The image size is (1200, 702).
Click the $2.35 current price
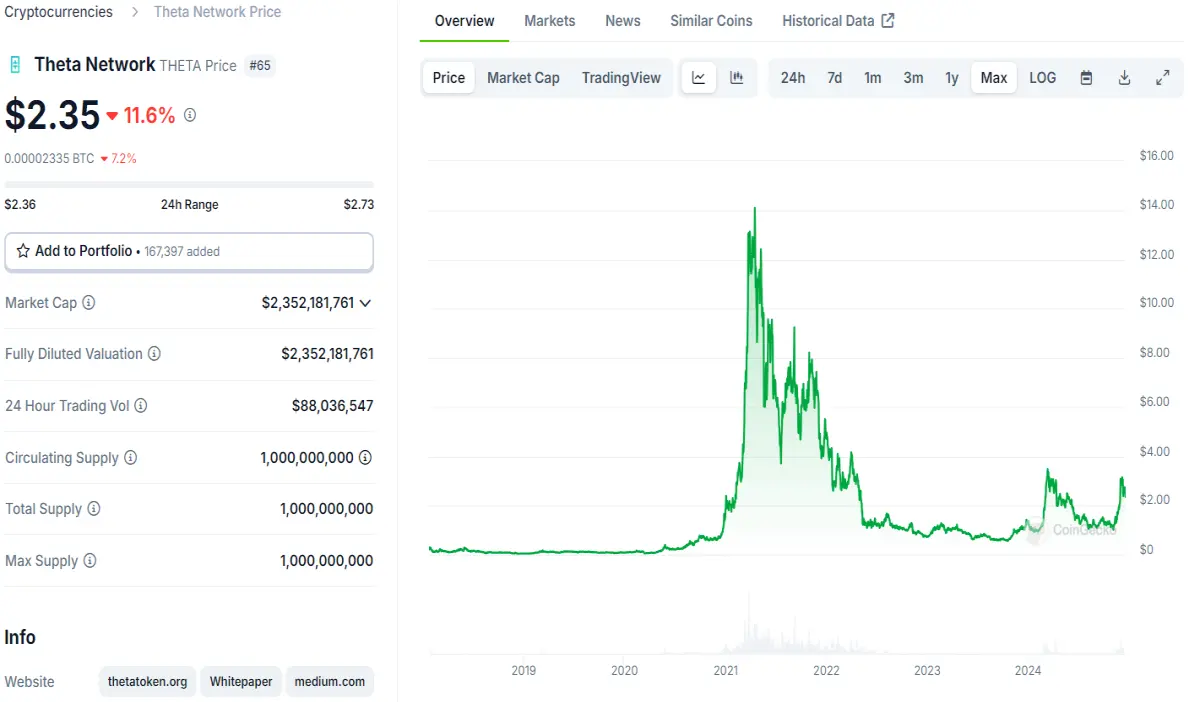[x=52, y=115]
